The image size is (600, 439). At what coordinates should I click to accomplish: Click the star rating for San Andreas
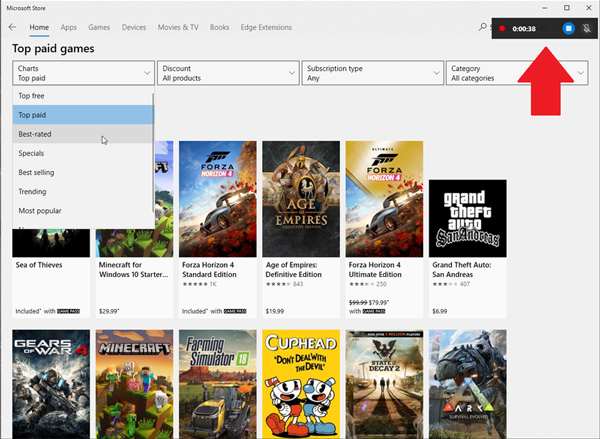click(445, 284)
